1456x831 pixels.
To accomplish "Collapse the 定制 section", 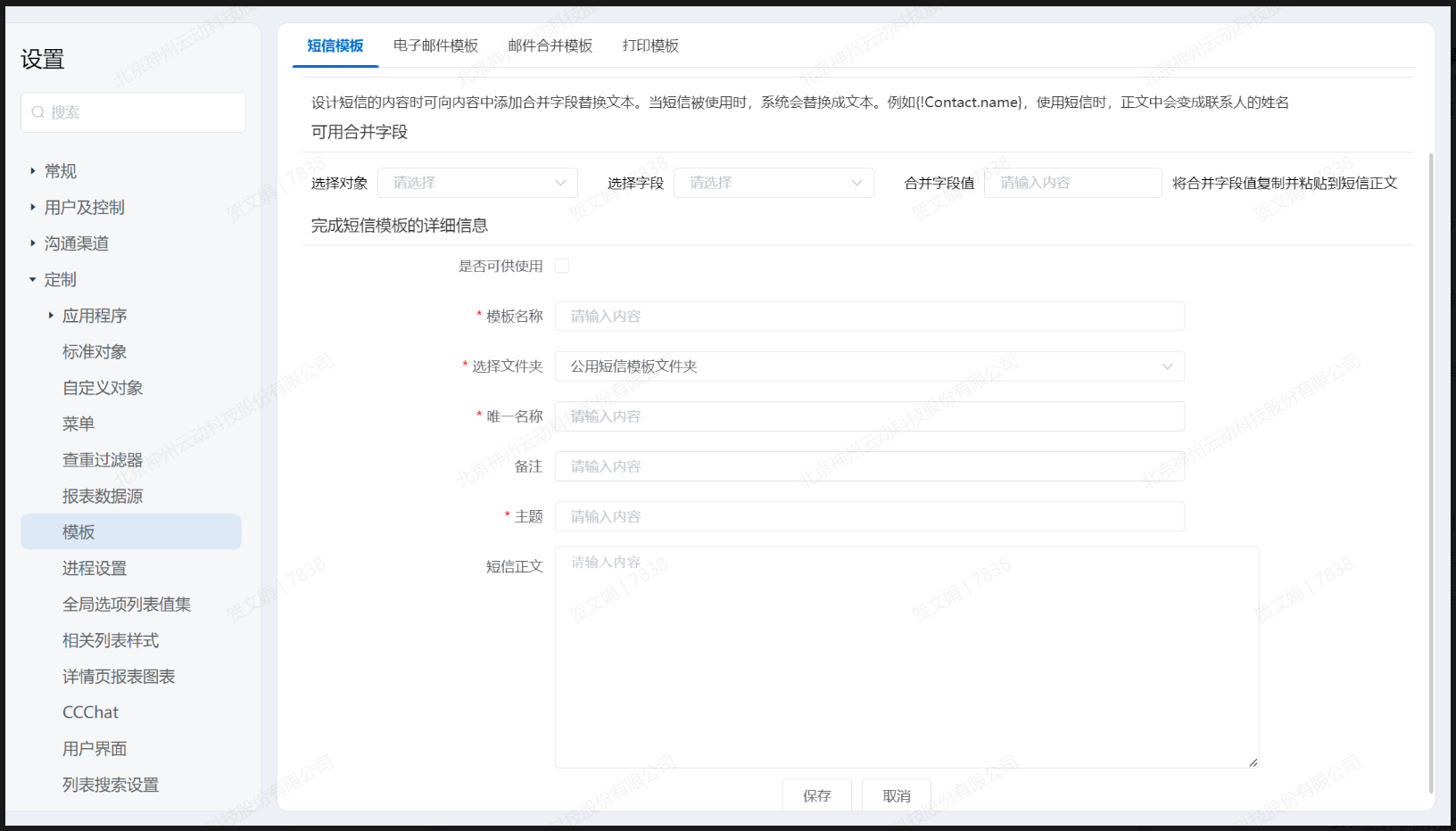I will coord(33,280).
